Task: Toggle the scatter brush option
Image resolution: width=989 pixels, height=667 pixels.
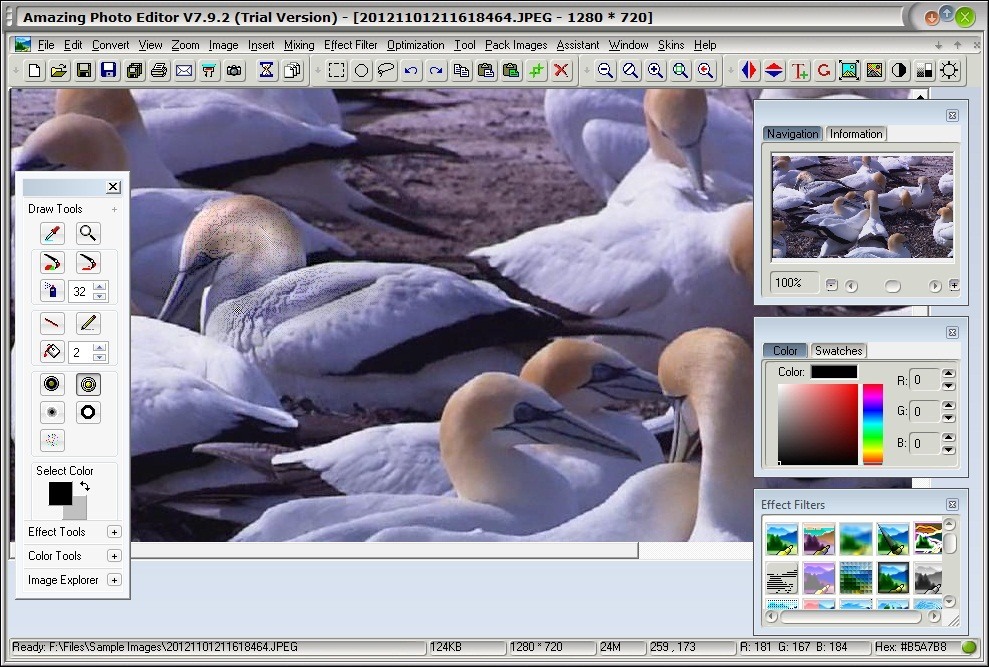Action: click(50, 439)
